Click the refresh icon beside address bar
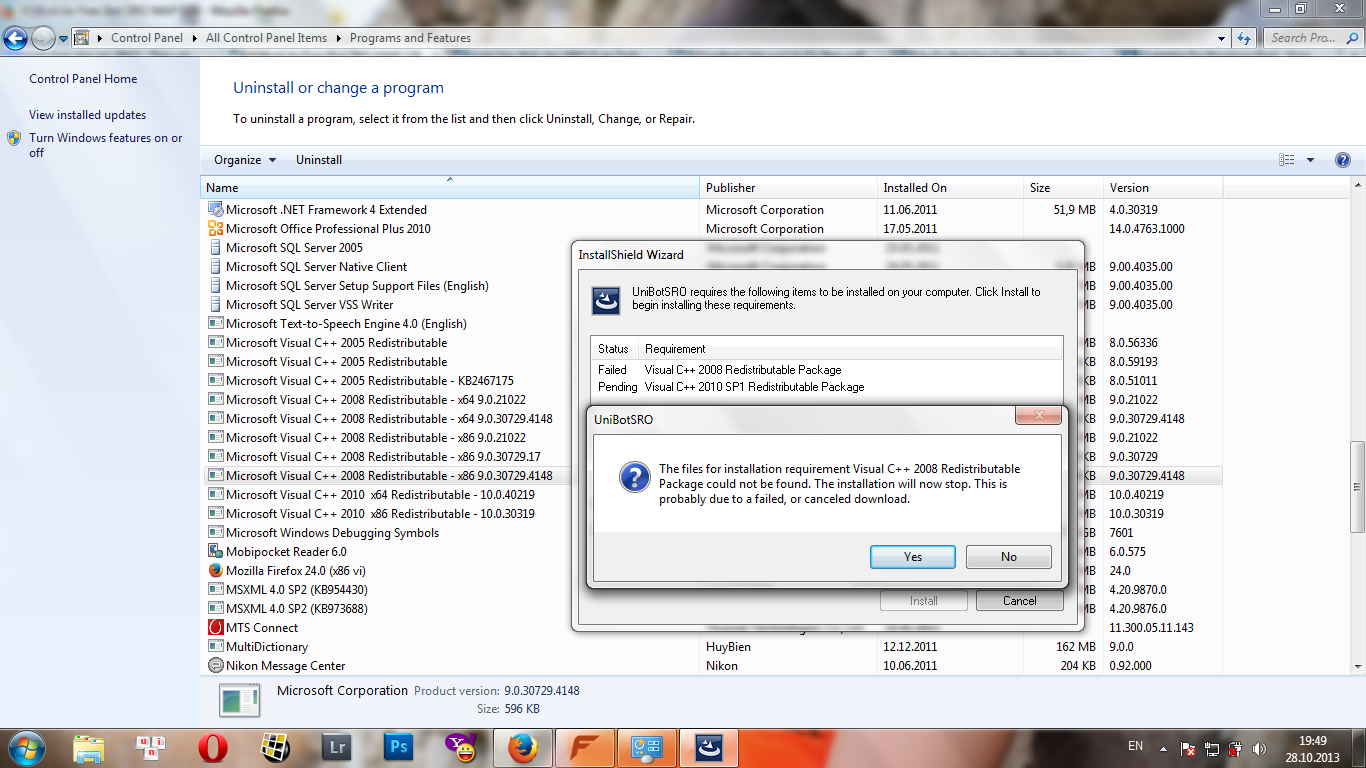1366x768 pixels. coord(1245,38)
